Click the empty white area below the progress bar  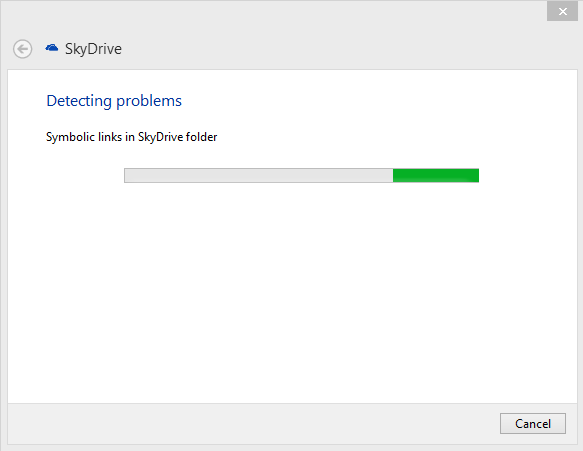(292, 290)
